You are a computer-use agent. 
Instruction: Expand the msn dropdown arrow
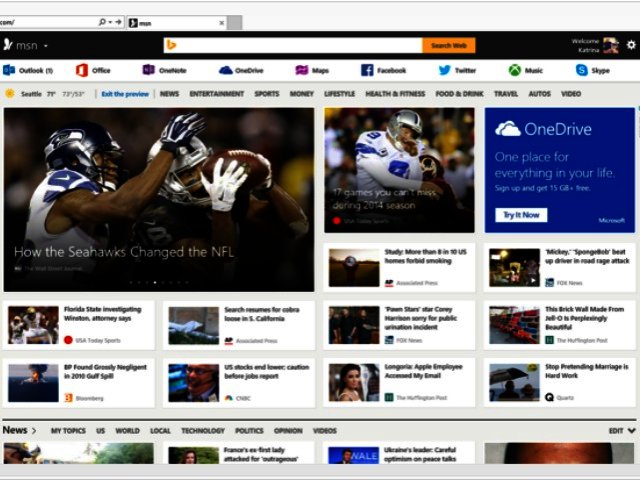(46, 46)
